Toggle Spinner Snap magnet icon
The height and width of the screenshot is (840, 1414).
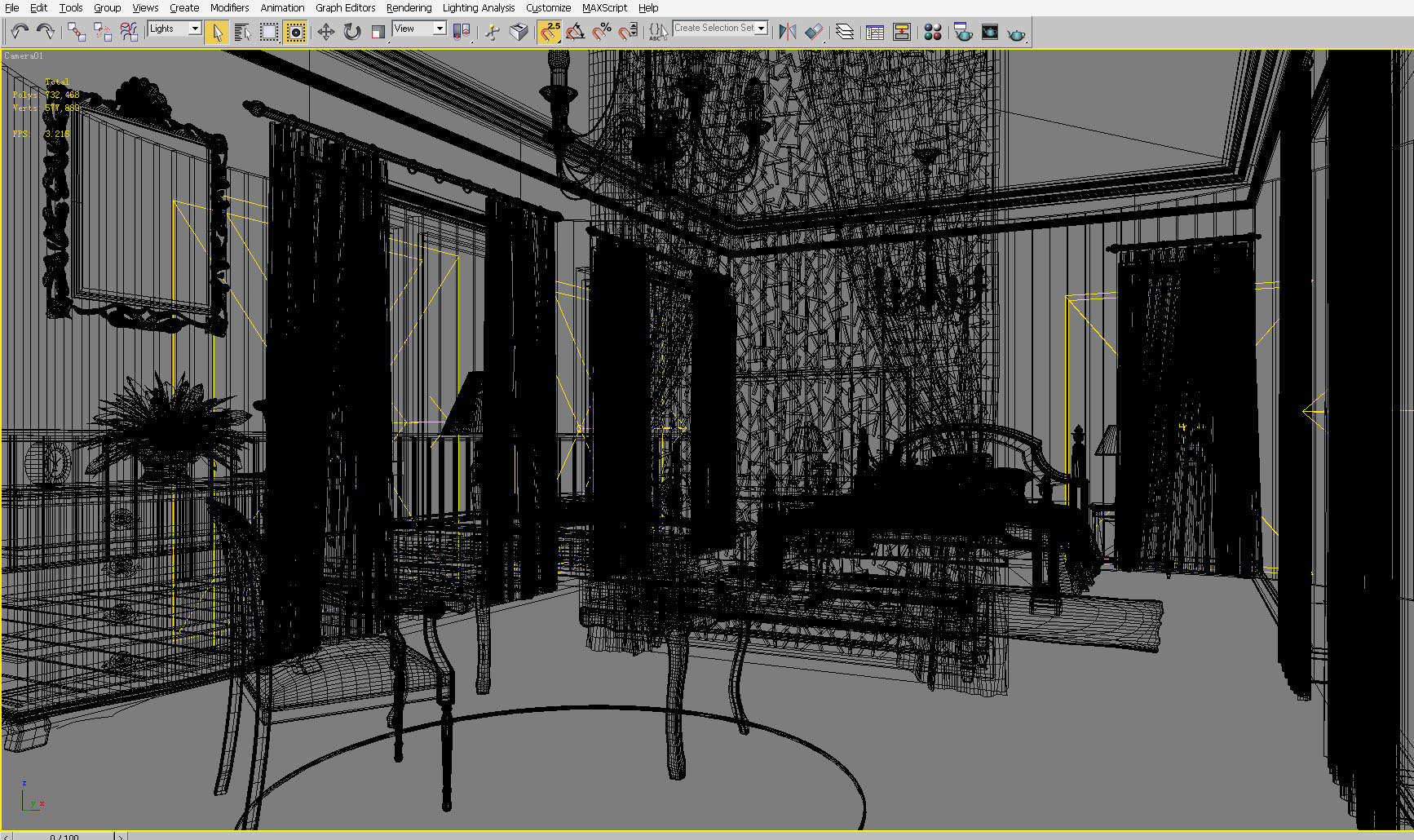coord(628,32)
